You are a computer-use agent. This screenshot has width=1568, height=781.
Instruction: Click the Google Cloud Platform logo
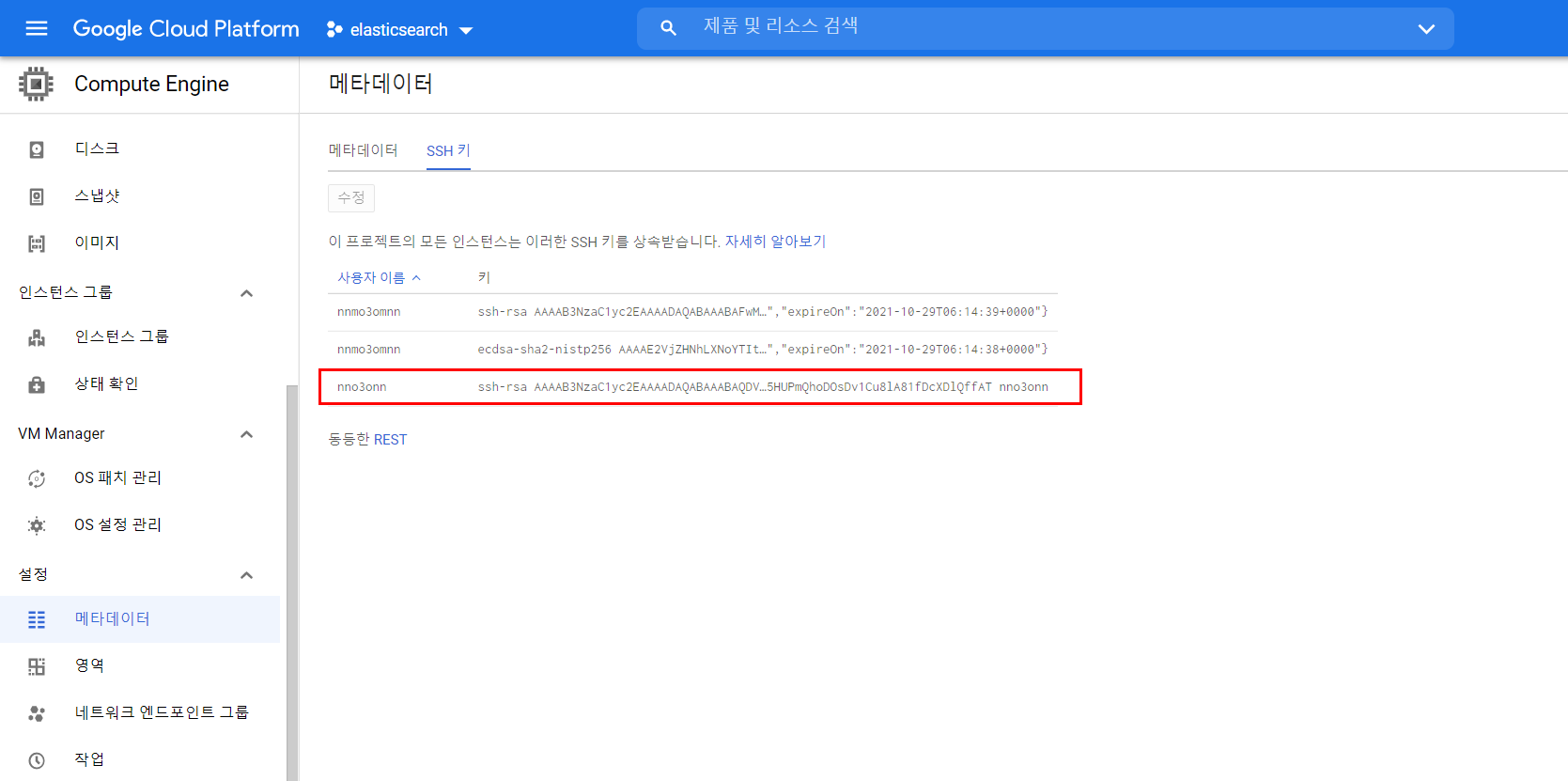(x=186, y=29)
